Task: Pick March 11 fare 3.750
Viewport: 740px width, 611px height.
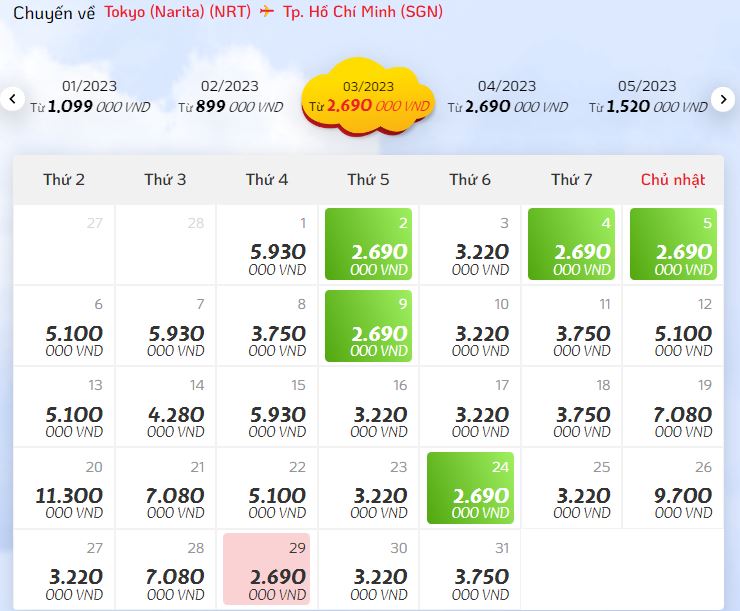Action: click(x=572, y=326)
